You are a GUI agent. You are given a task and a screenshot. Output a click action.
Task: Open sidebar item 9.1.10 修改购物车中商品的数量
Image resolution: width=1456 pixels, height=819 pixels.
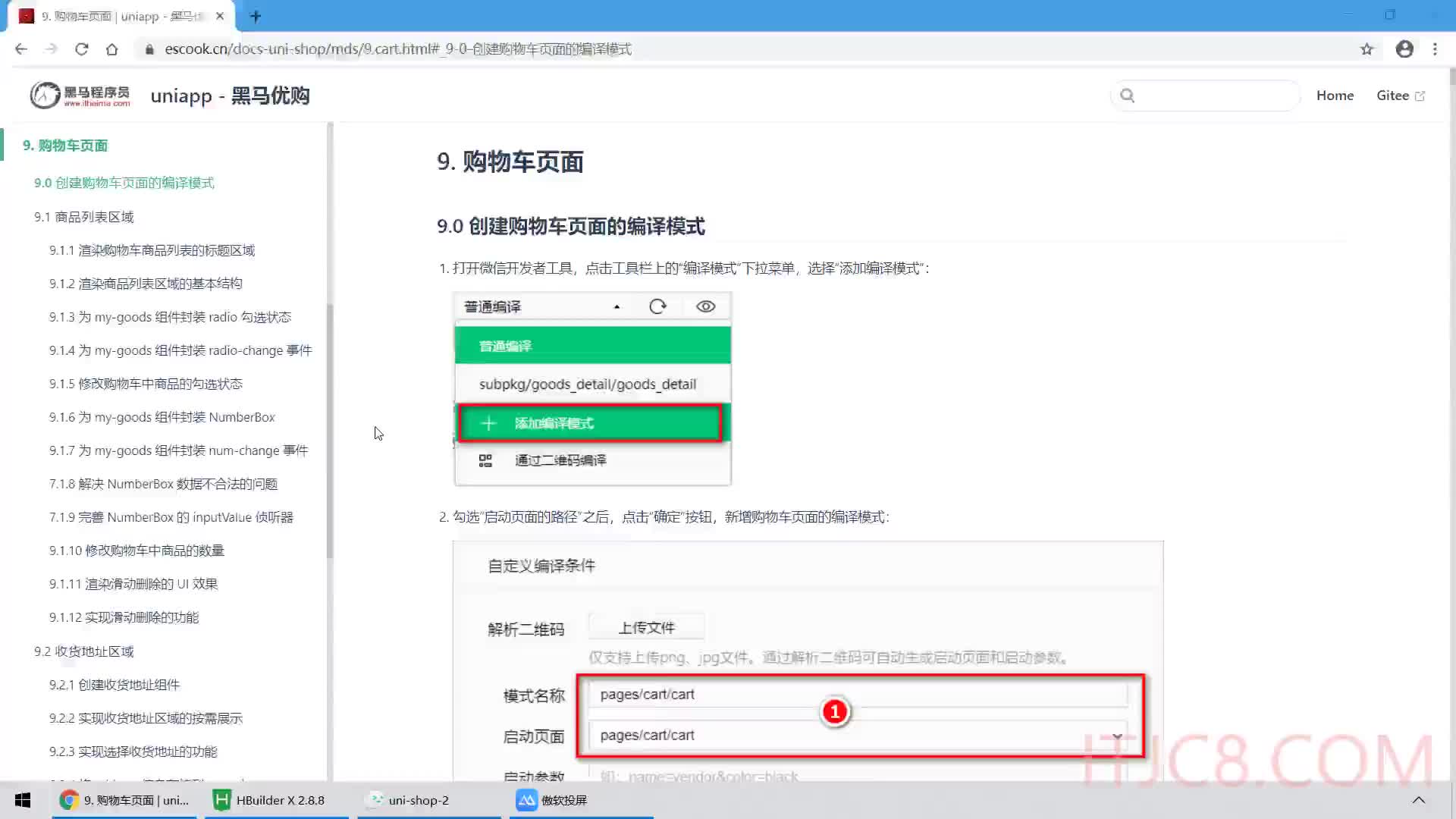[x=136, y=551]
